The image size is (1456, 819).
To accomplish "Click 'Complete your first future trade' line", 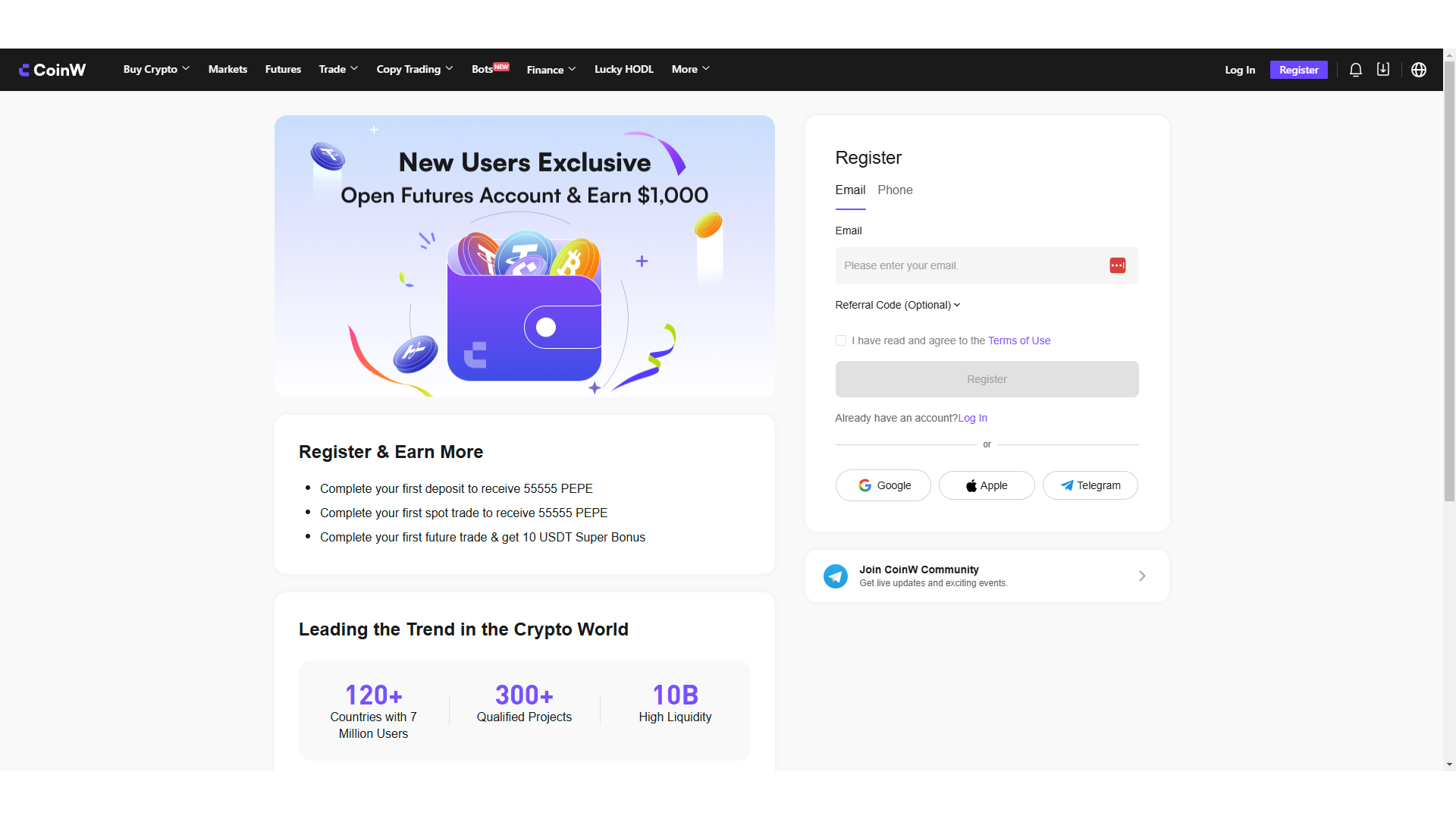I will [x=483, y=537].
